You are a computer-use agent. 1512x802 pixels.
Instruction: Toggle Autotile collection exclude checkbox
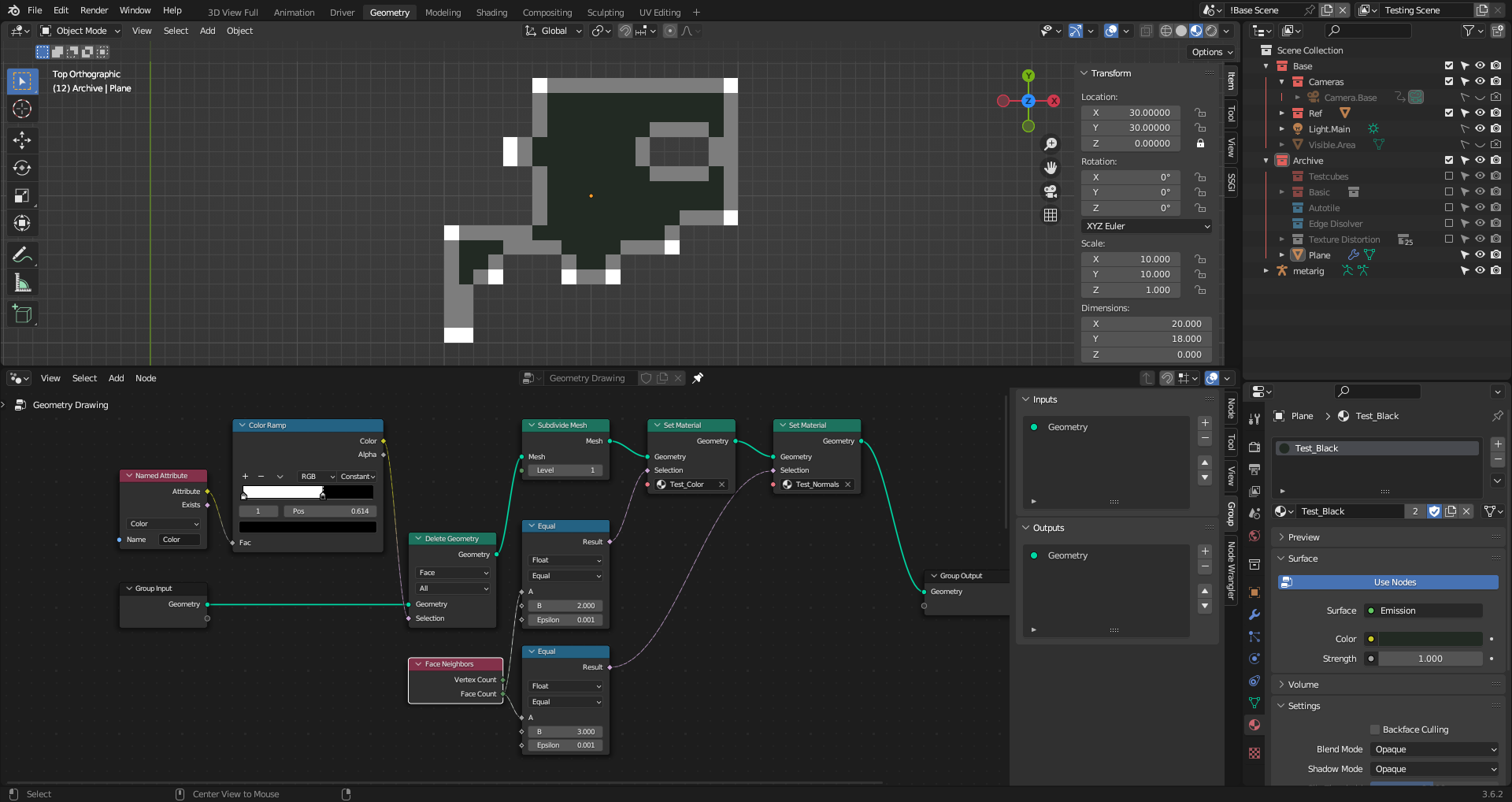(x=1449, y=208)
